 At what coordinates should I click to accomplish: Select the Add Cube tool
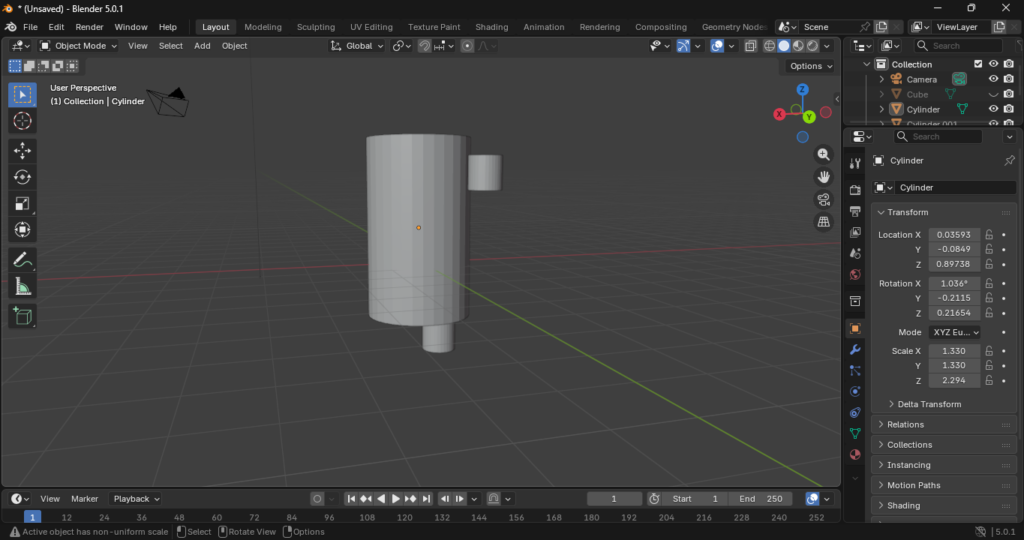point(23,317)
